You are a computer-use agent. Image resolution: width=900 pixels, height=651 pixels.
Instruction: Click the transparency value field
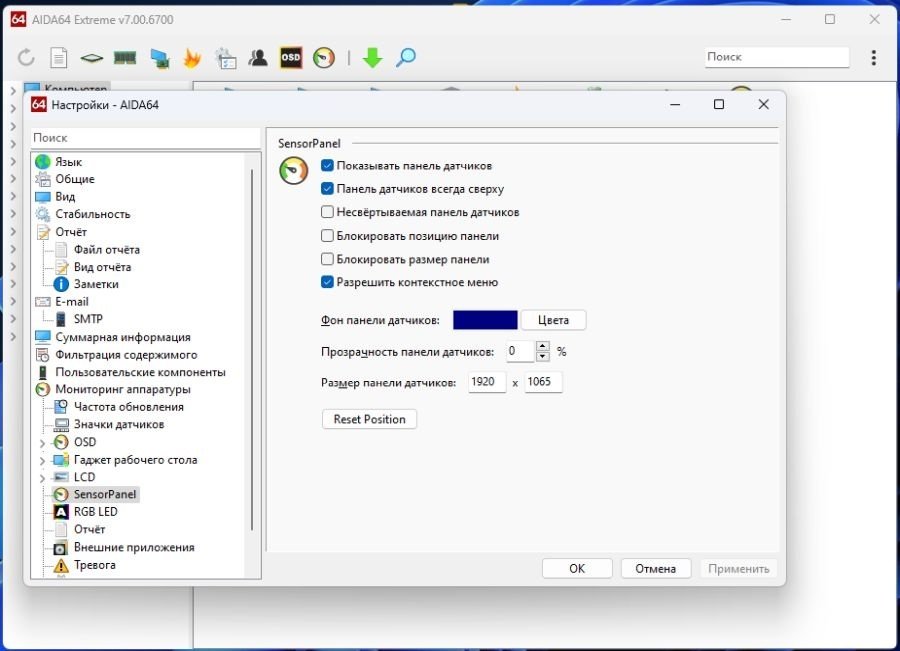click(x=520, y=351)
